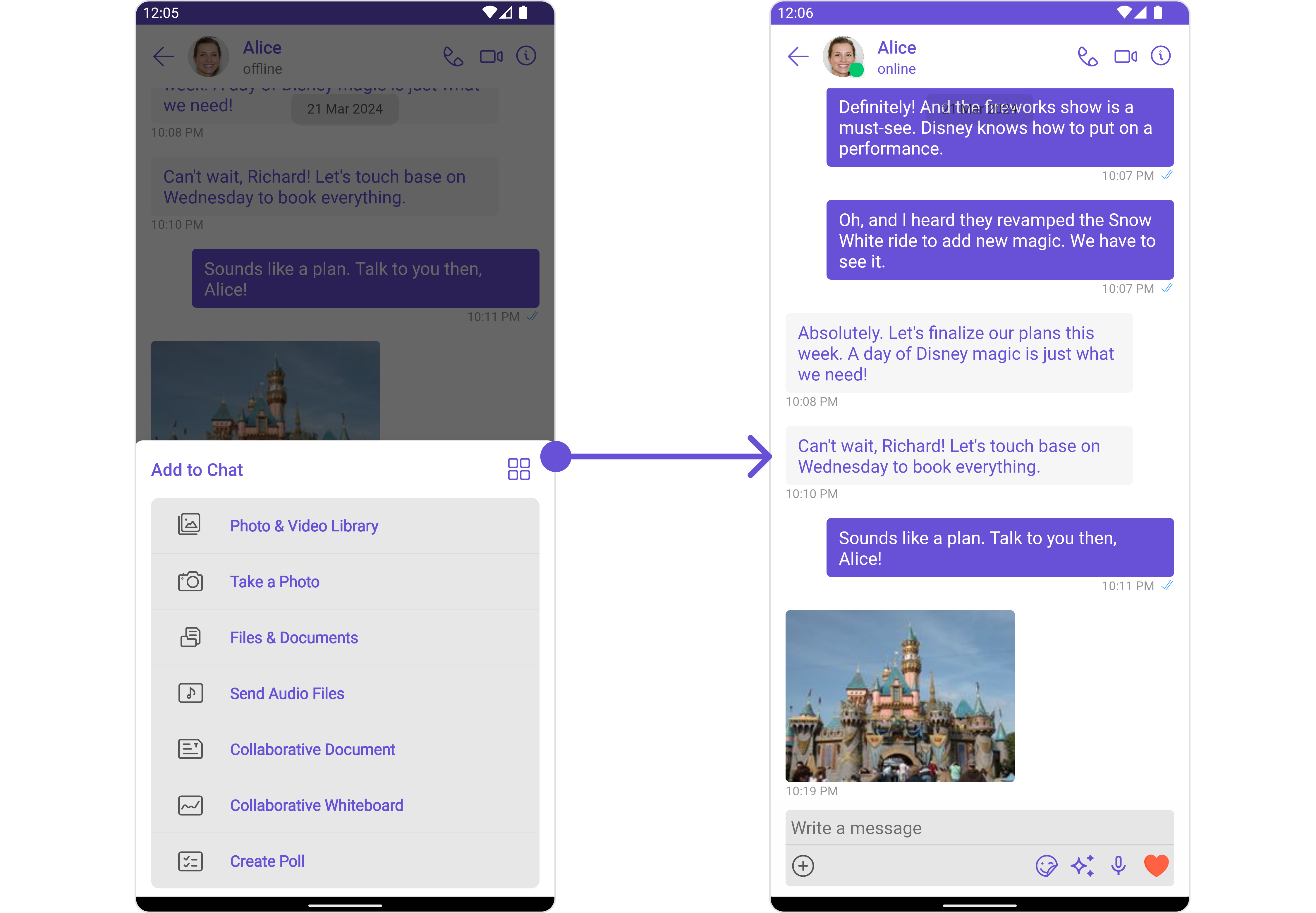
Task: Open the sticker picker icon
Action: tap(1046, 866)
